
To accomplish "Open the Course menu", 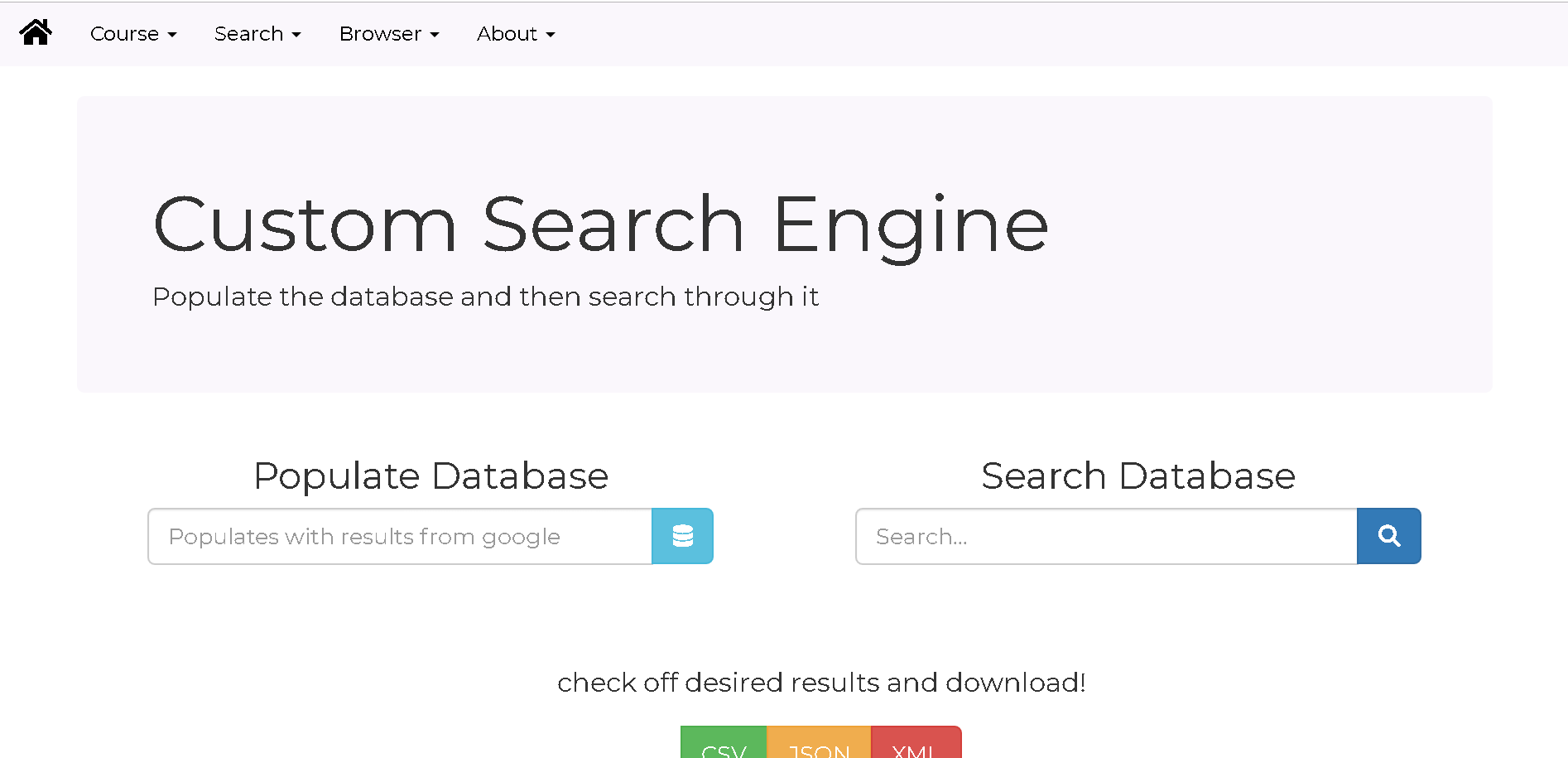I will click(124, 34).
